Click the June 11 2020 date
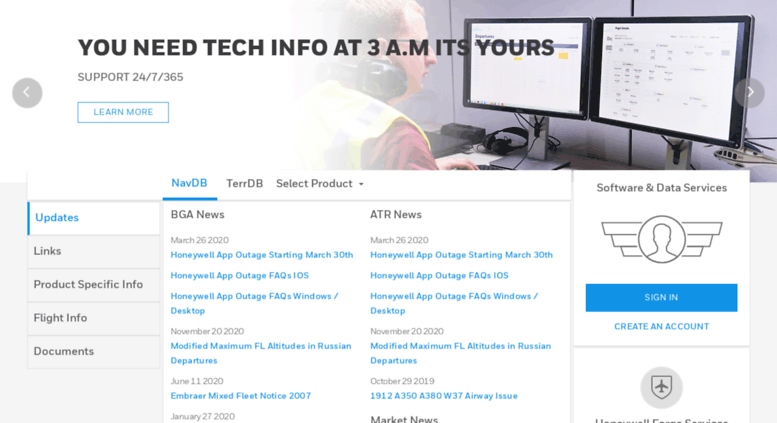The width and height of the screenshot is (777, 423). click(x=197, y=381)
